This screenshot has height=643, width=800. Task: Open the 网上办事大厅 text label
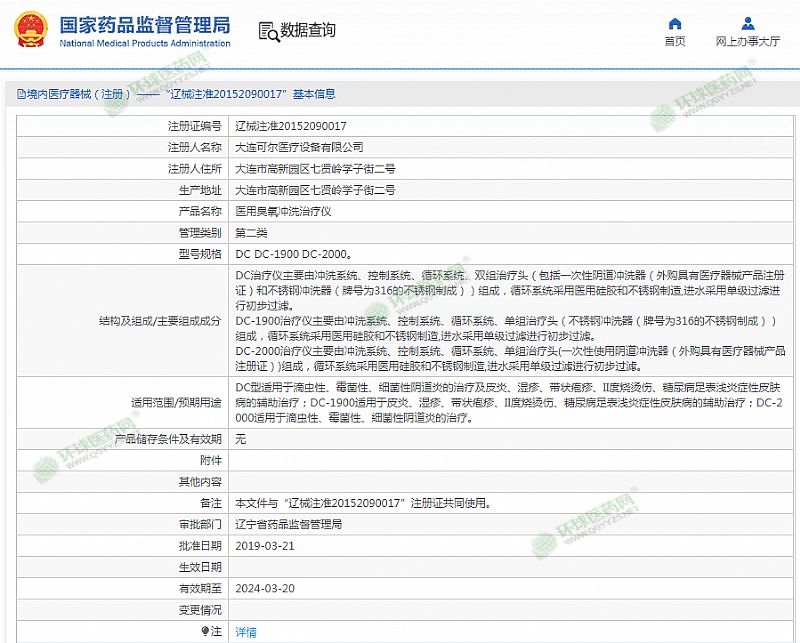(748, 42)
